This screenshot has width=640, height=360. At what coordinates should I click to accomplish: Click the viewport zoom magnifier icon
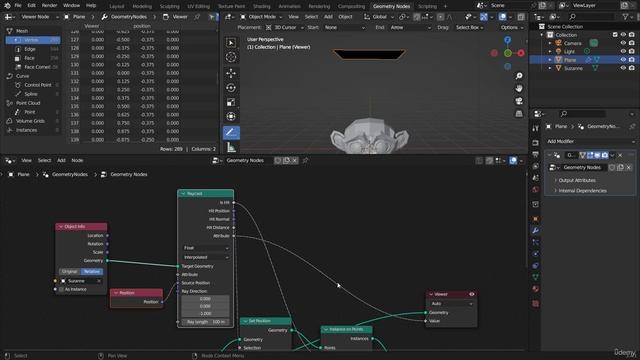click(519, 76)
